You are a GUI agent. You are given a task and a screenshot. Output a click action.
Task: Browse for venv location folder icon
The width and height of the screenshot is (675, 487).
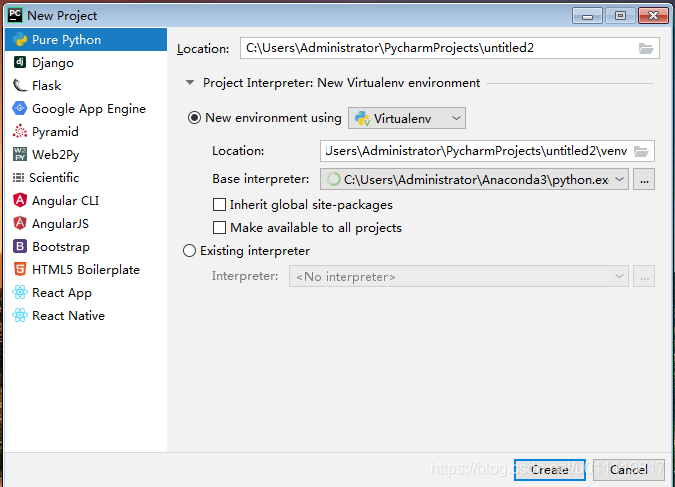coord(641,151)
